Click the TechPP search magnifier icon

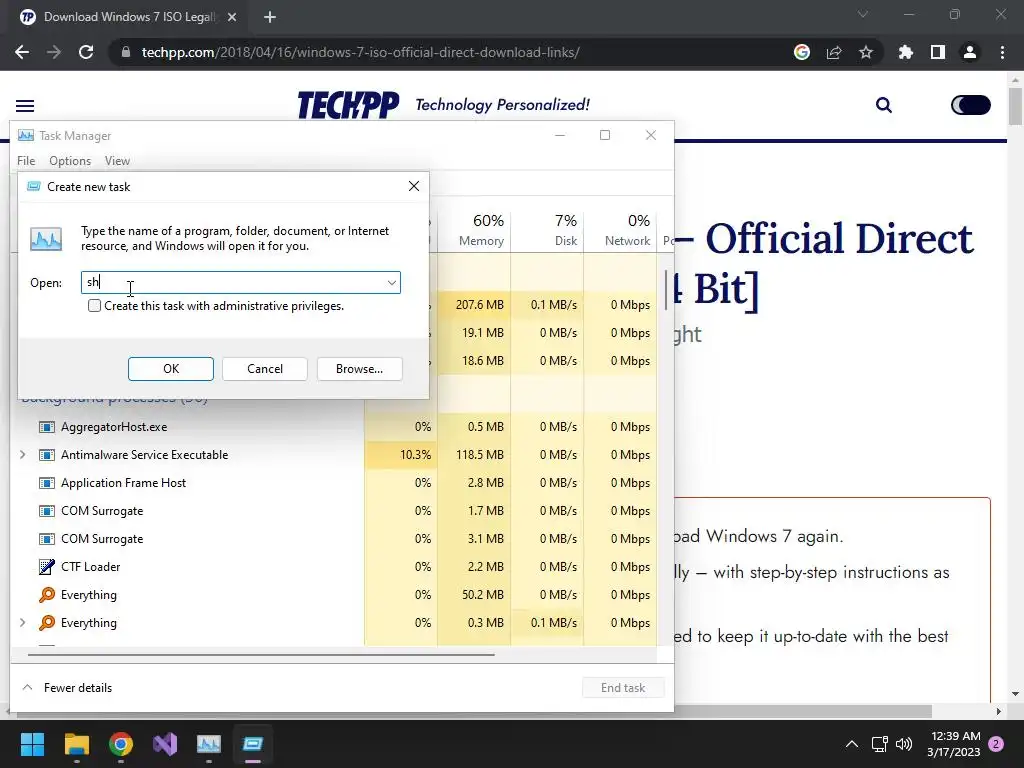[884, 105]
